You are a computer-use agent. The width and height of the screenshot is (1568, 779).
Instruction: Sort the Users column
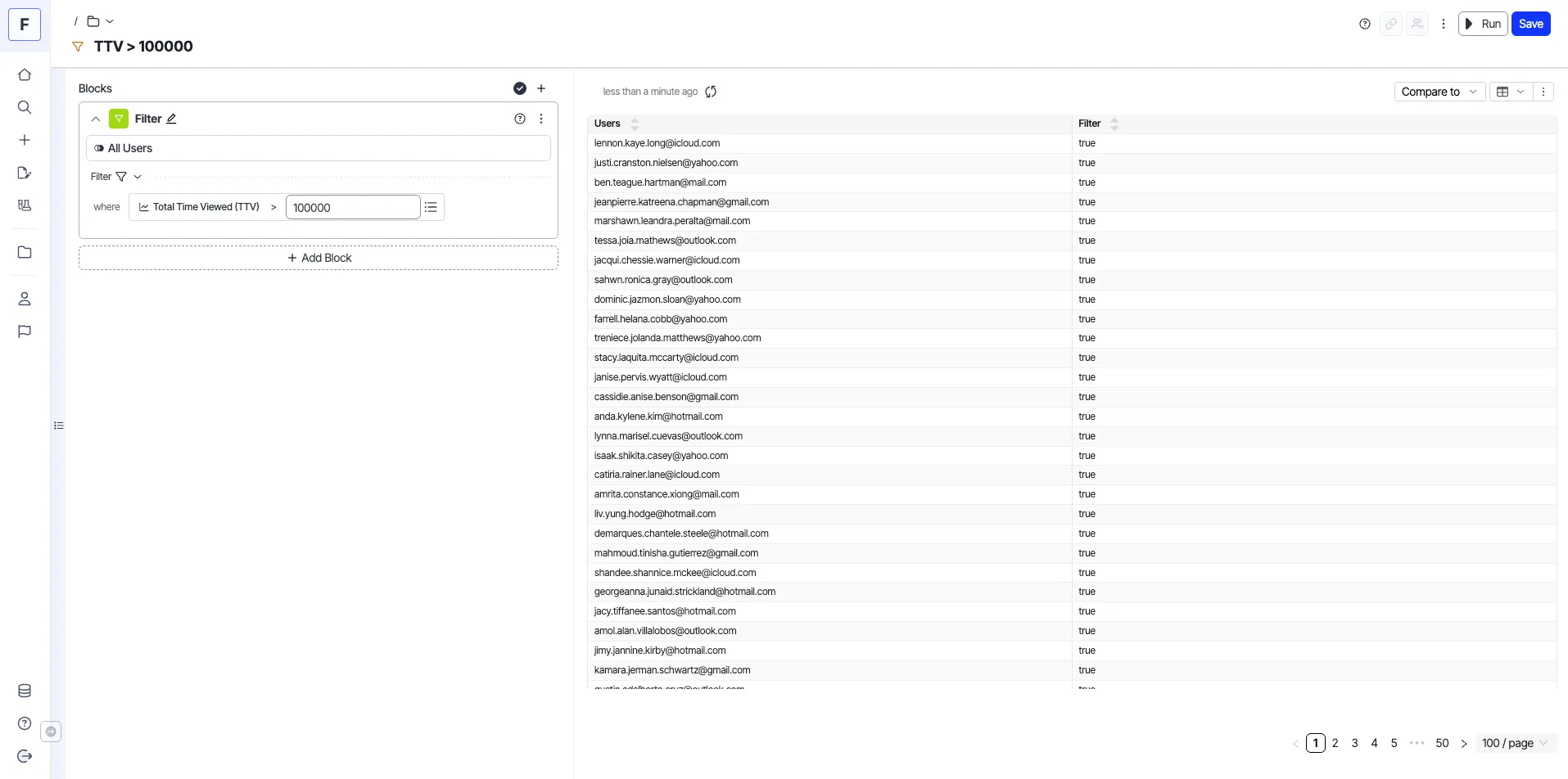(x=635, y=124)
